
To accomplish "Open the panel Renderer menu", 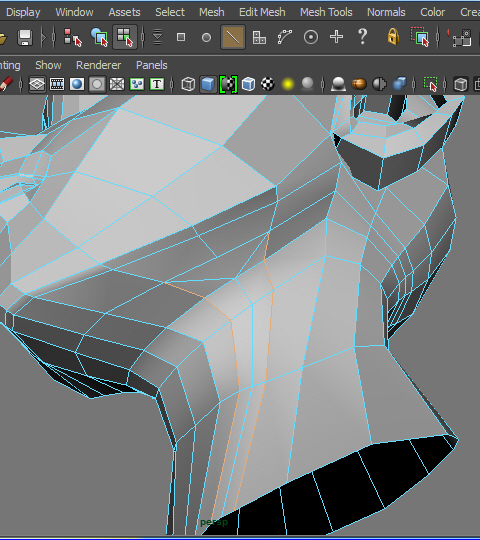I will 98,65.
